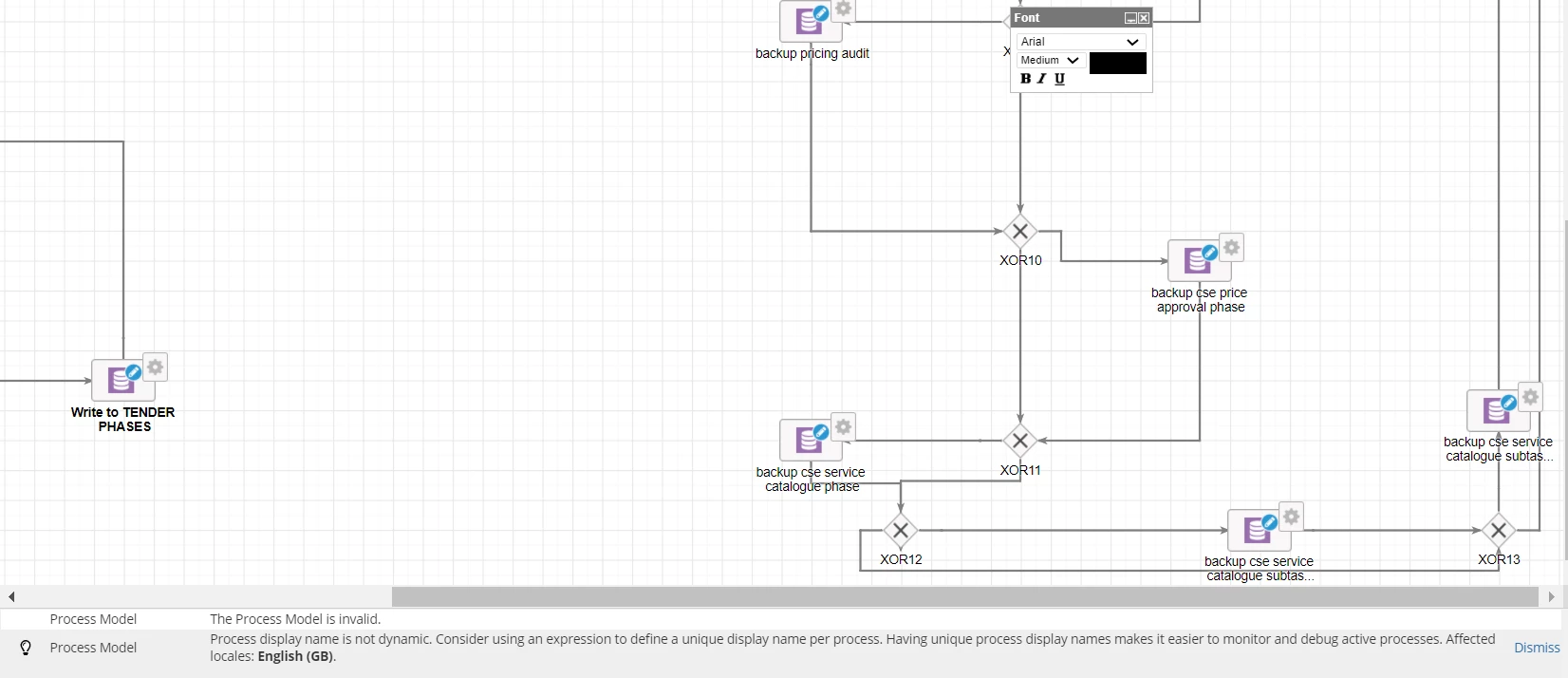
Task: Click the 'backup pricing audit' label
Action: [x=812, y=53]
